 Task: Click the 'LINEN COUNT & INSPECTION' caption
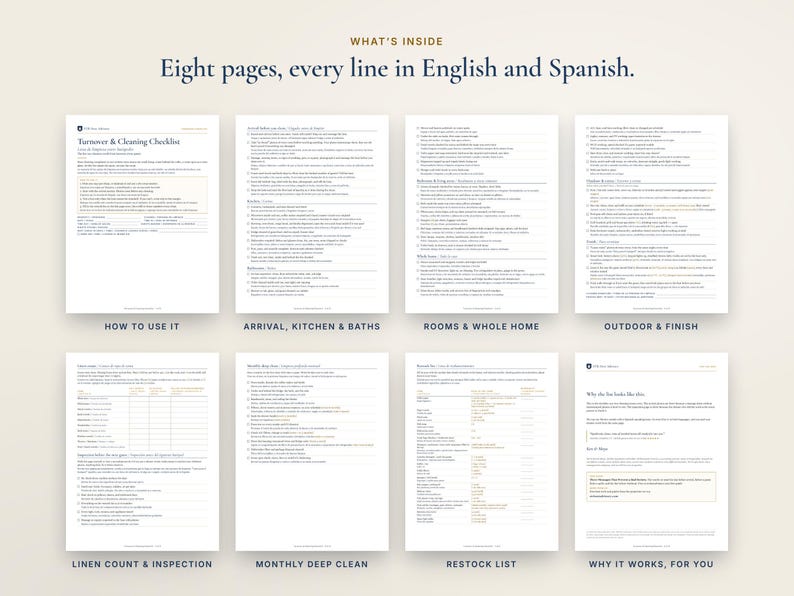click(142, 564)
